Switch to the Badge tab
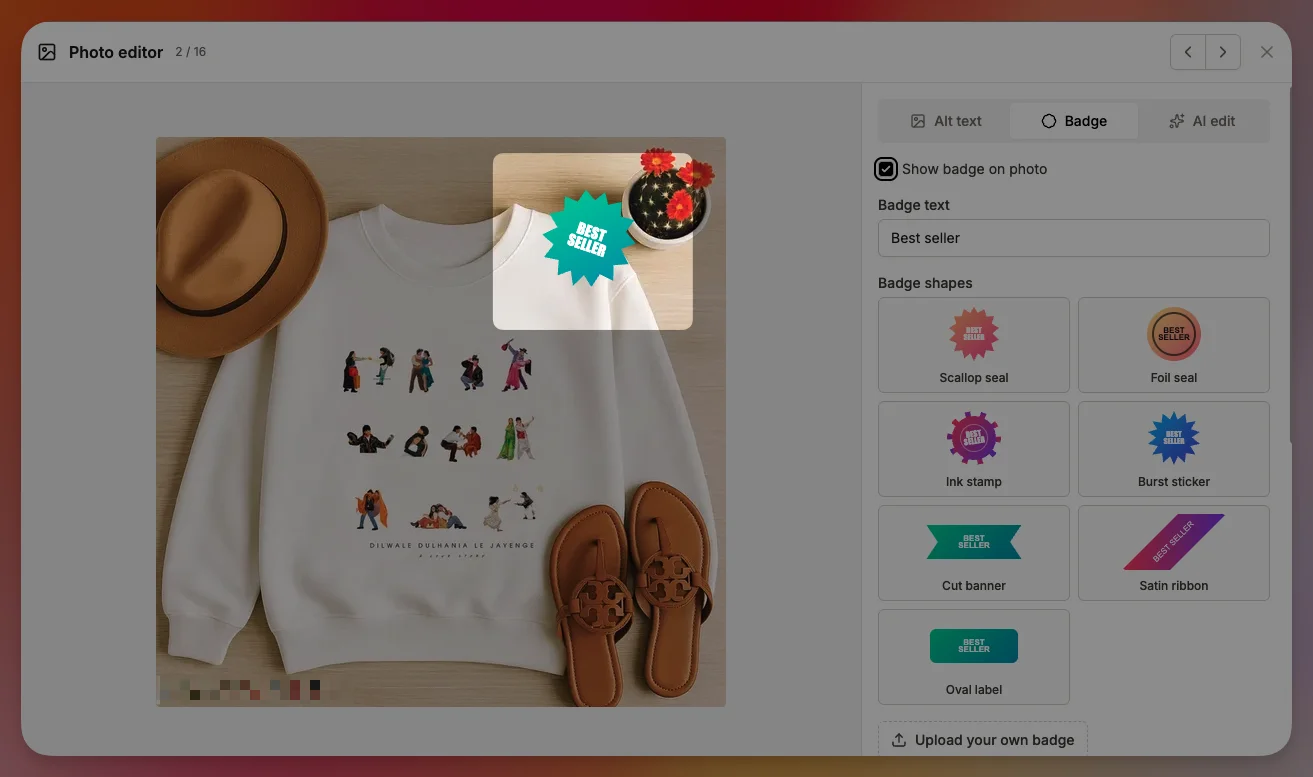Viewport: 1313px width, 777px height. tap(1074, 121)
